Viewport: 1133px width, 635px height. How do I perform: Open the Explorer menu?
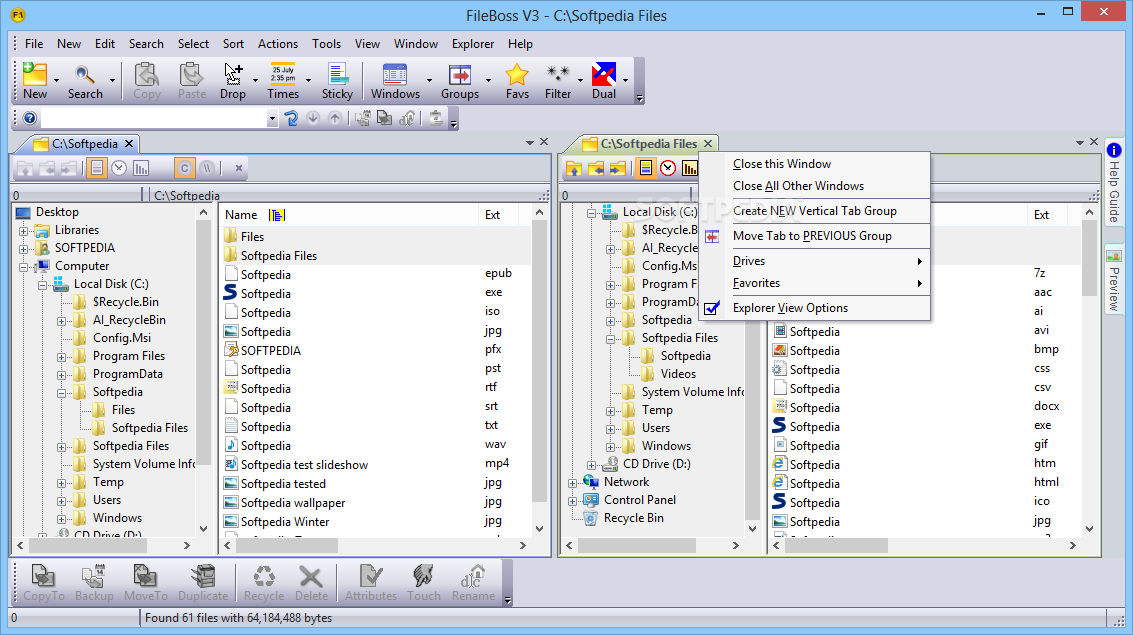click(x=473, y=44)
